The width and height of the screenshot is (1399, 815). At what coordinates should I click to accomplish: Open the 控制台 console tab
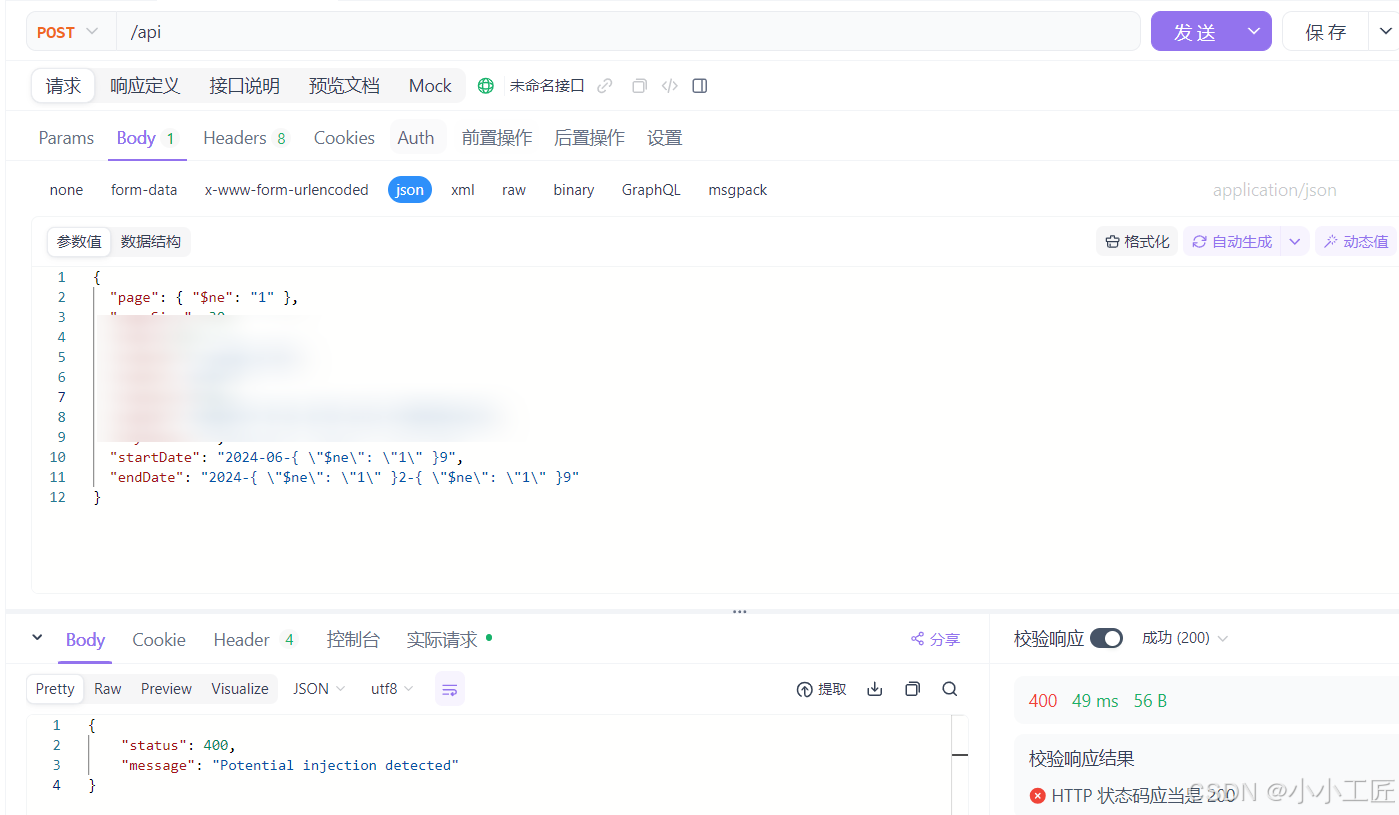353,640
